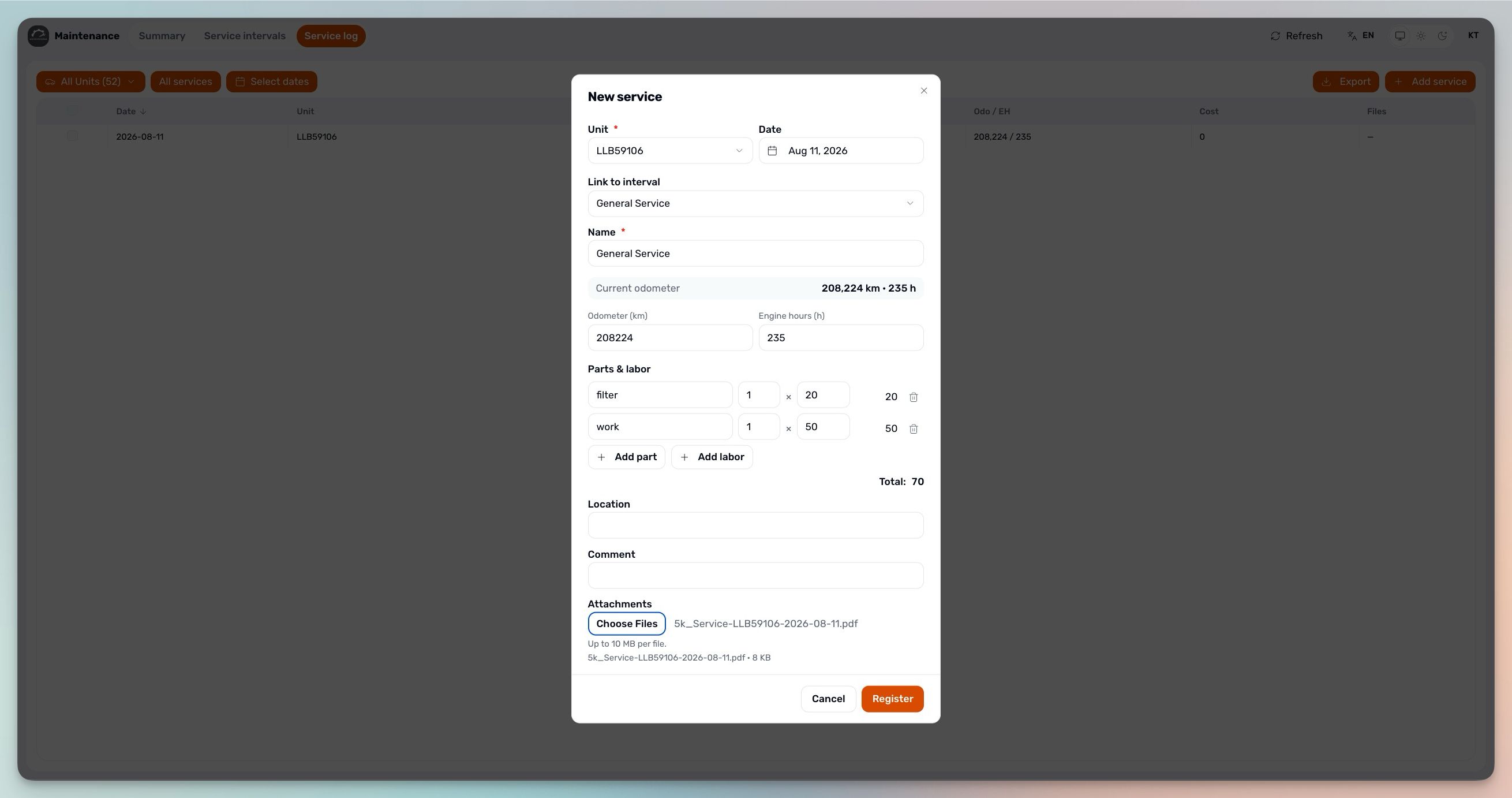
Task: Edit the filter part name field
Action: (x=660, y=395)
